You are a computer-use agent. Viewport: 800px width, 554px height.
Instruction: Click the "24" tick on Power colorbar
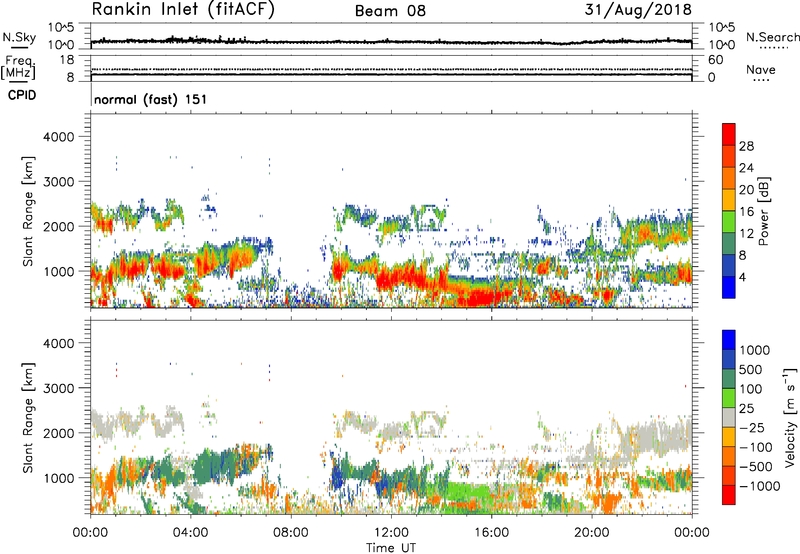[x=746, y=168]
